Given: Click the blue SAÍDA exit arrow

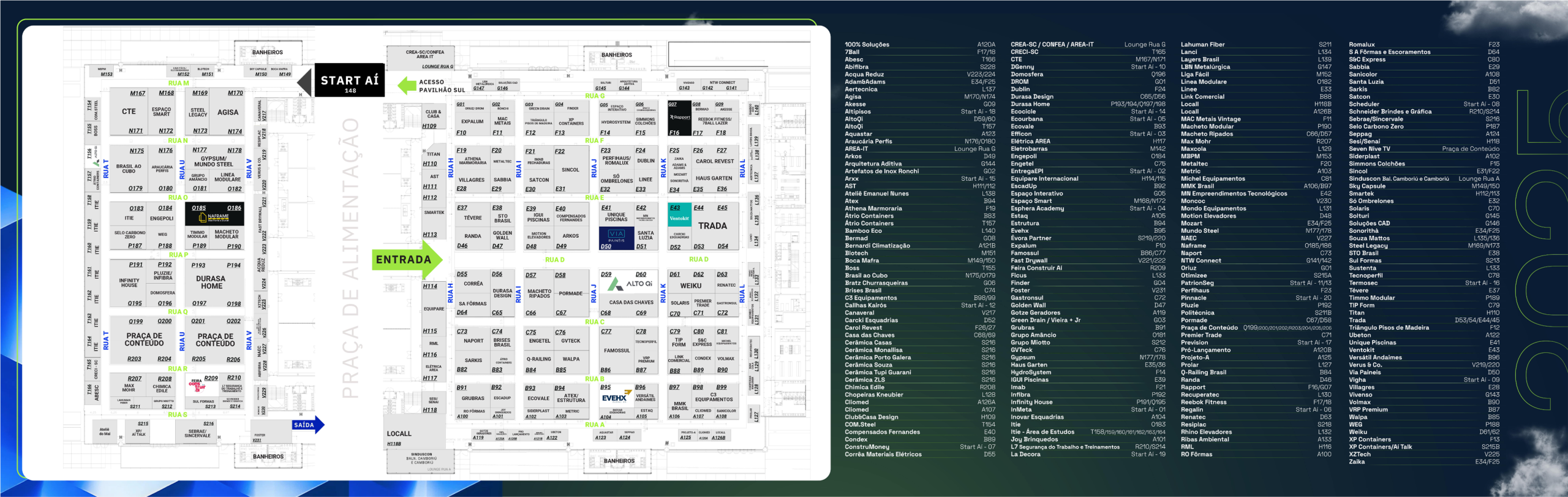Looking at the screenshot, I should click(308, 425).
